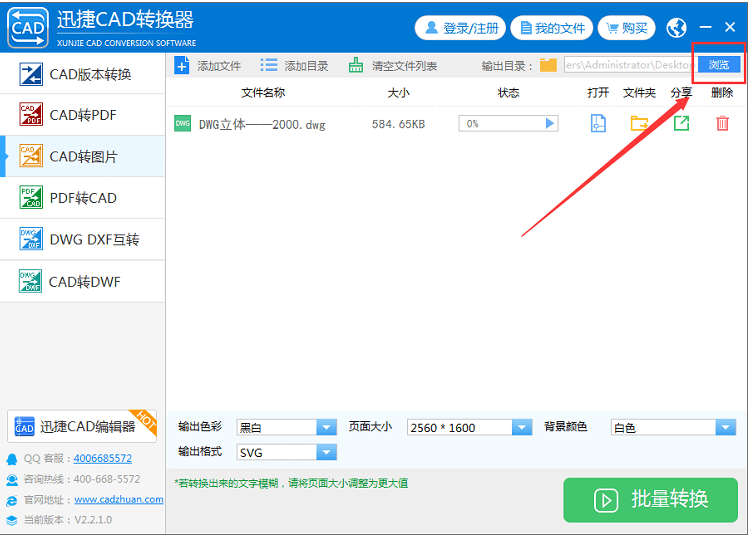Click the 清空文件列表 label
The height and width of the screenshot is (538, 752).
coord(404,66)
